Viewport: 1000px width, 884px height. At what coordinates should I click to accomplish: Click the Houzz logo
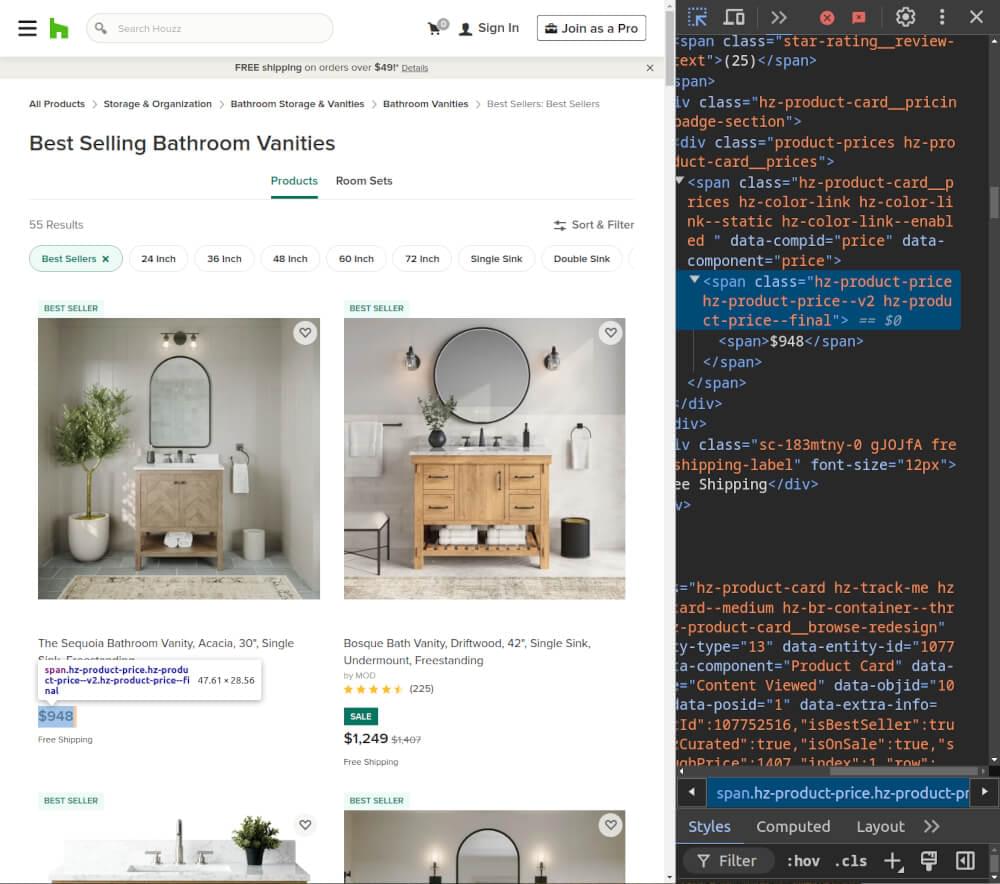pyautogui.click(x=59, y=28)
